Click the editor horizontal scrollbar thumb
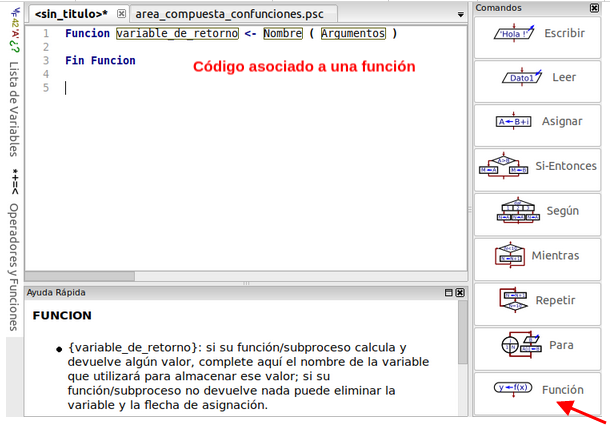Screen dimensions: 610x426 (x=80, y=276)
